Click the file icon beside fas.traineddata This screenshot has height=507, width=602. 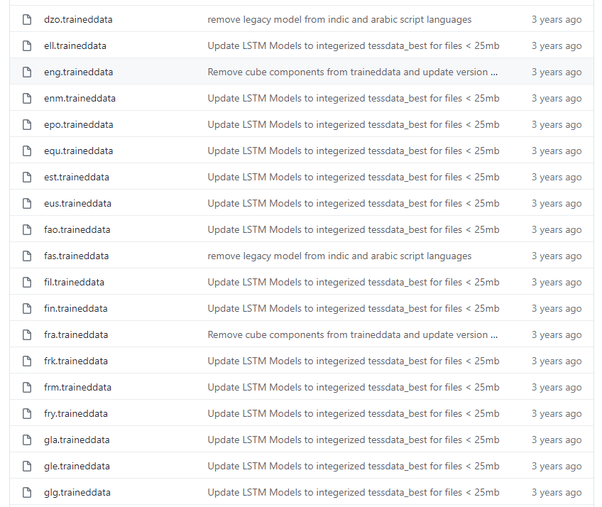pos(27,256)
